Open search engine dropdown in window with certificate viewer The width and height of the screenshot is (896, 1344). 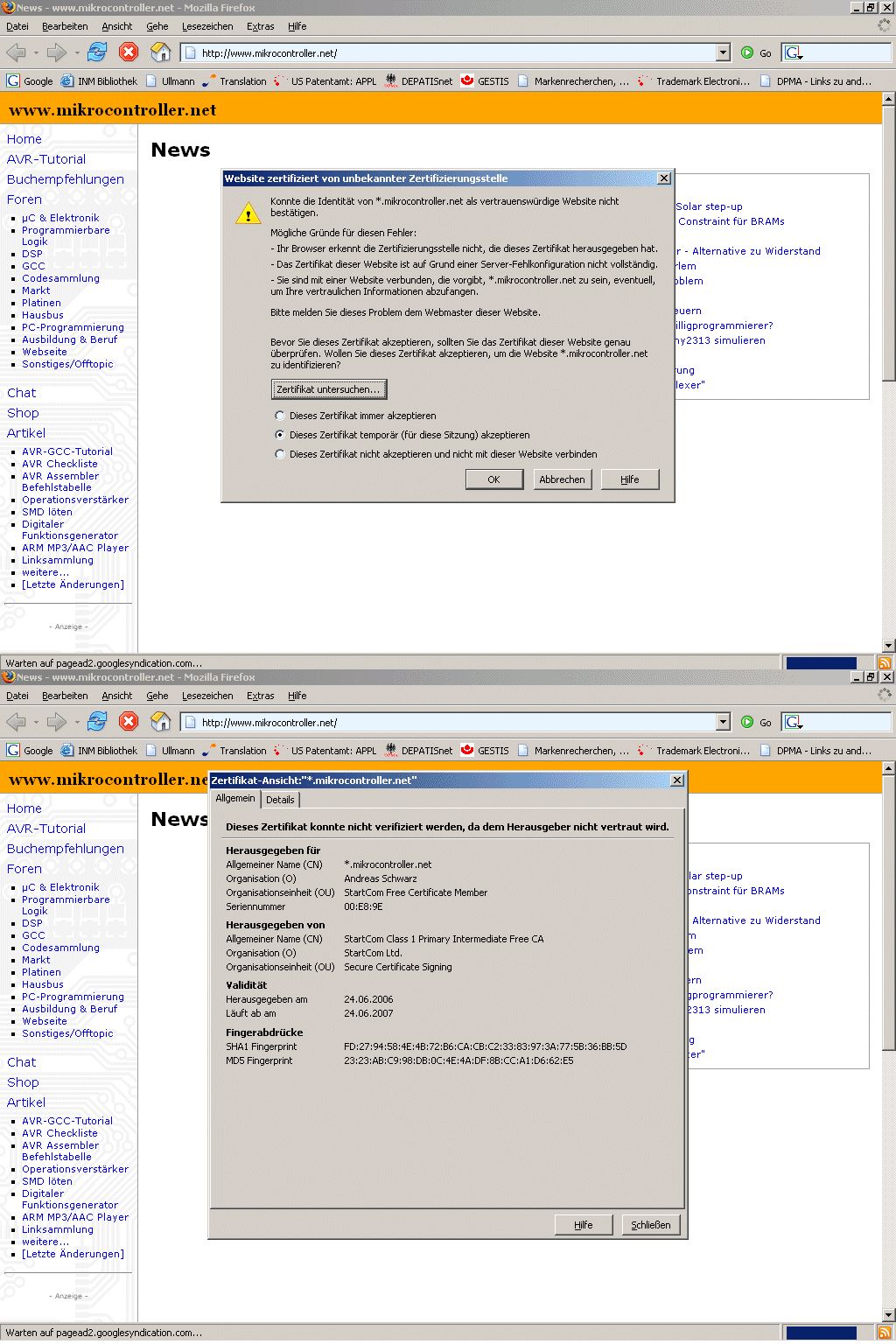coord(794,722)
